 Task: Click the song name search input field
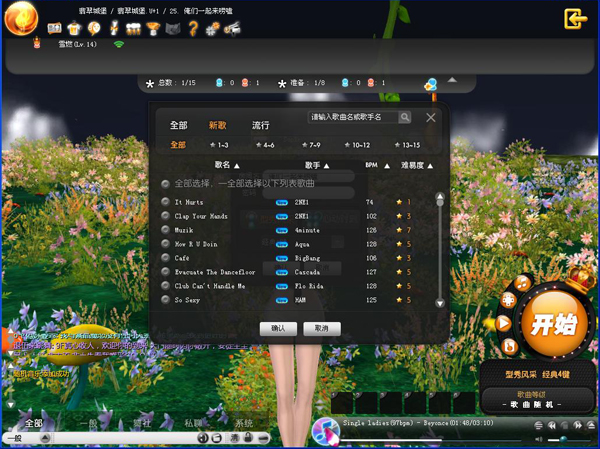point(353,117)
